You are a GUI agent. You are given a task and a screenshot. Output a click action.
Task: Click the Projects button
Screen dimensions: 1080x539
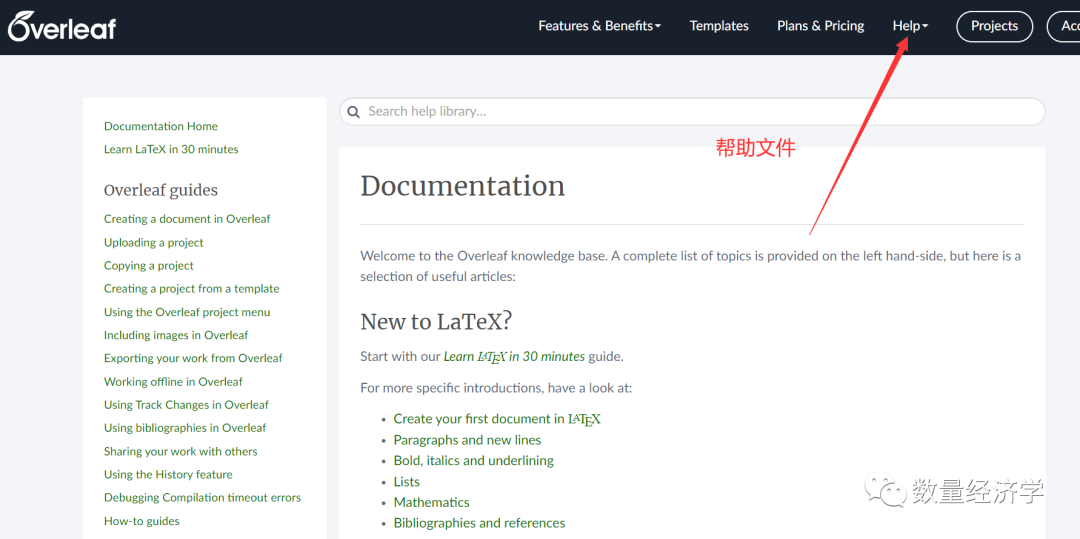pyautogui.click(x=995, y=26)
